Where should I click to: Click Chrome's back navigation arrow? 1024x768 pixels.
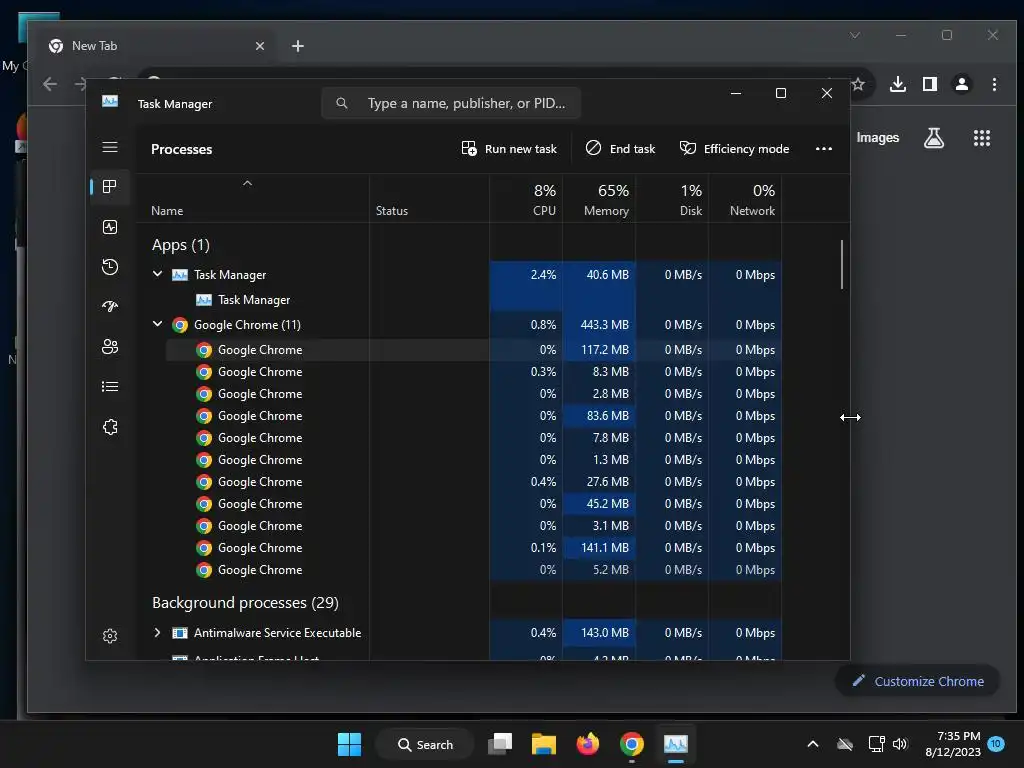(50, 84)
